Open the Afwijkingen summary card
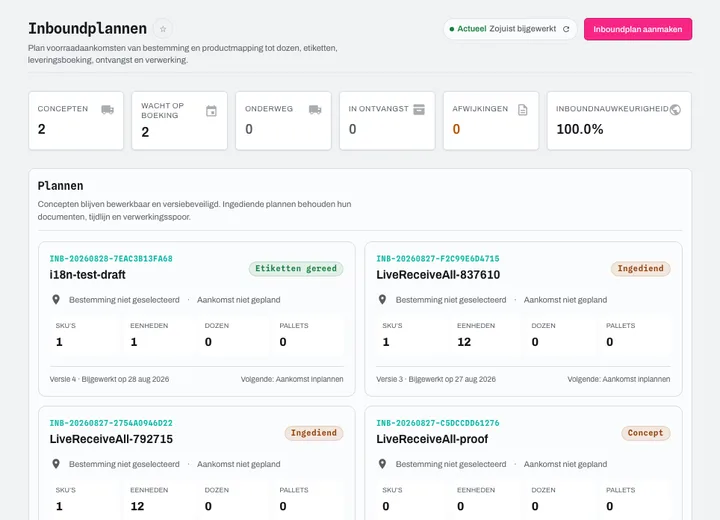Screen dimensions: 720x520 (491, 120)
